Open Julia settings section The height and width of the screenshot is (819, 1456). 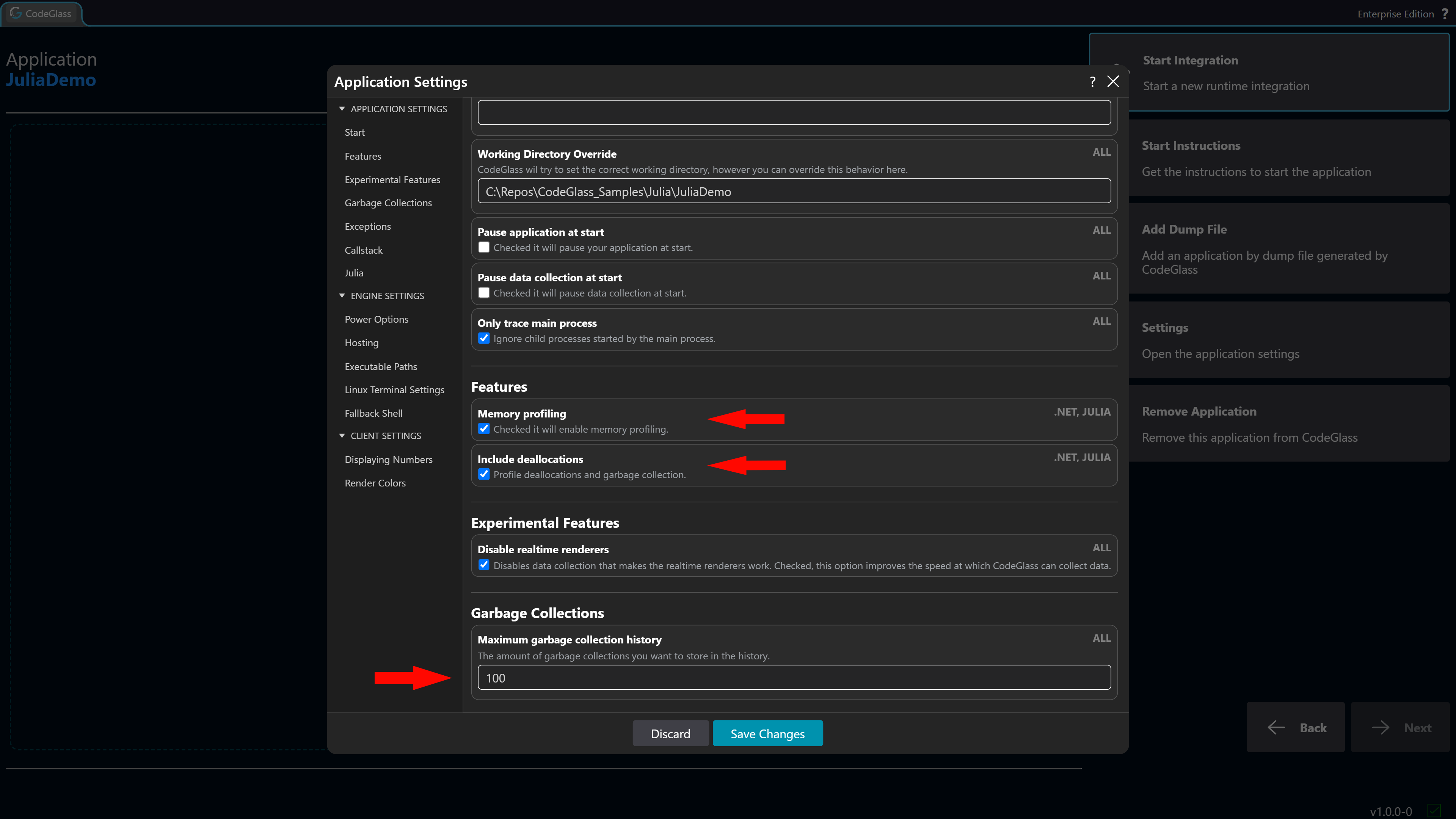(354, 273)
